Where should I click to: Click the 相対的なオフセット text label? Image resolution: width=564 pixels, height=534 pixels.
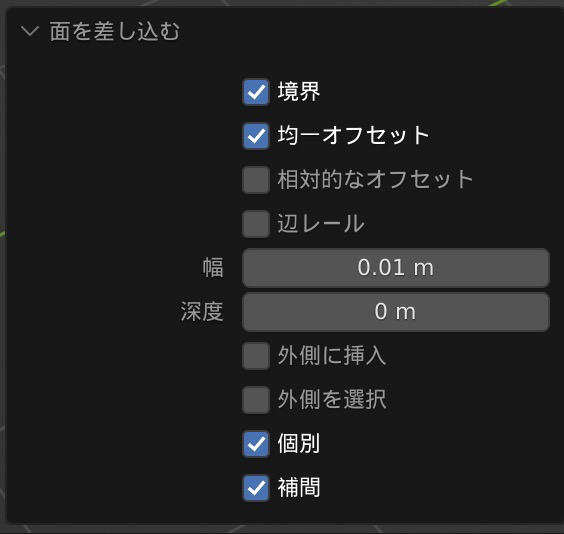pyautogui.click(x=375, y=179)
